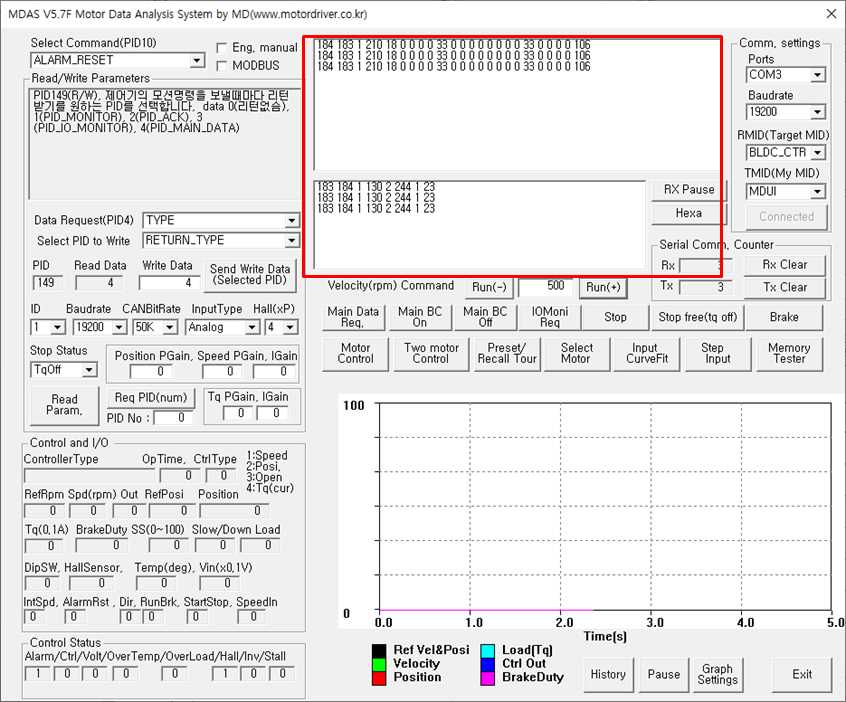Click the Run(-) button
The image size is (846, 702).
click(x=489, y=287)
